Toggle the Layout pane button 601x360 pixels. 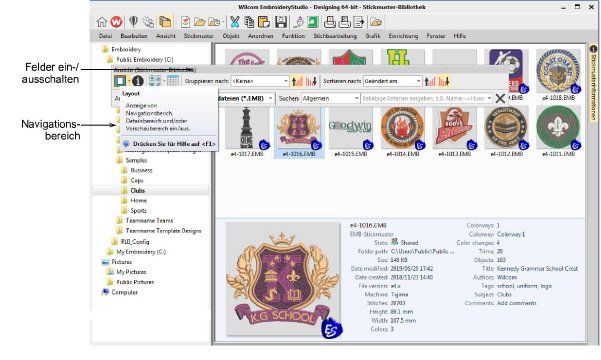120,81
